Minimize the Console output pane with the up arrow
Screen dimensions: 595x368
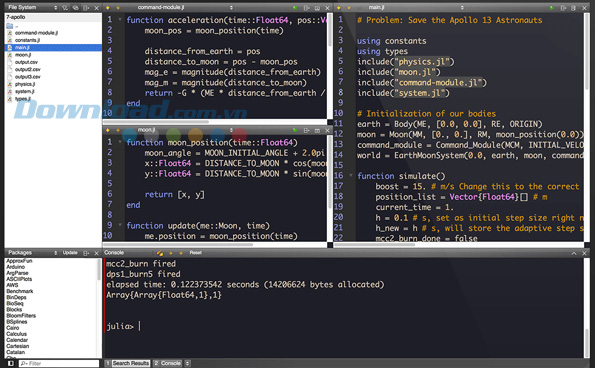tap(574, 253)
